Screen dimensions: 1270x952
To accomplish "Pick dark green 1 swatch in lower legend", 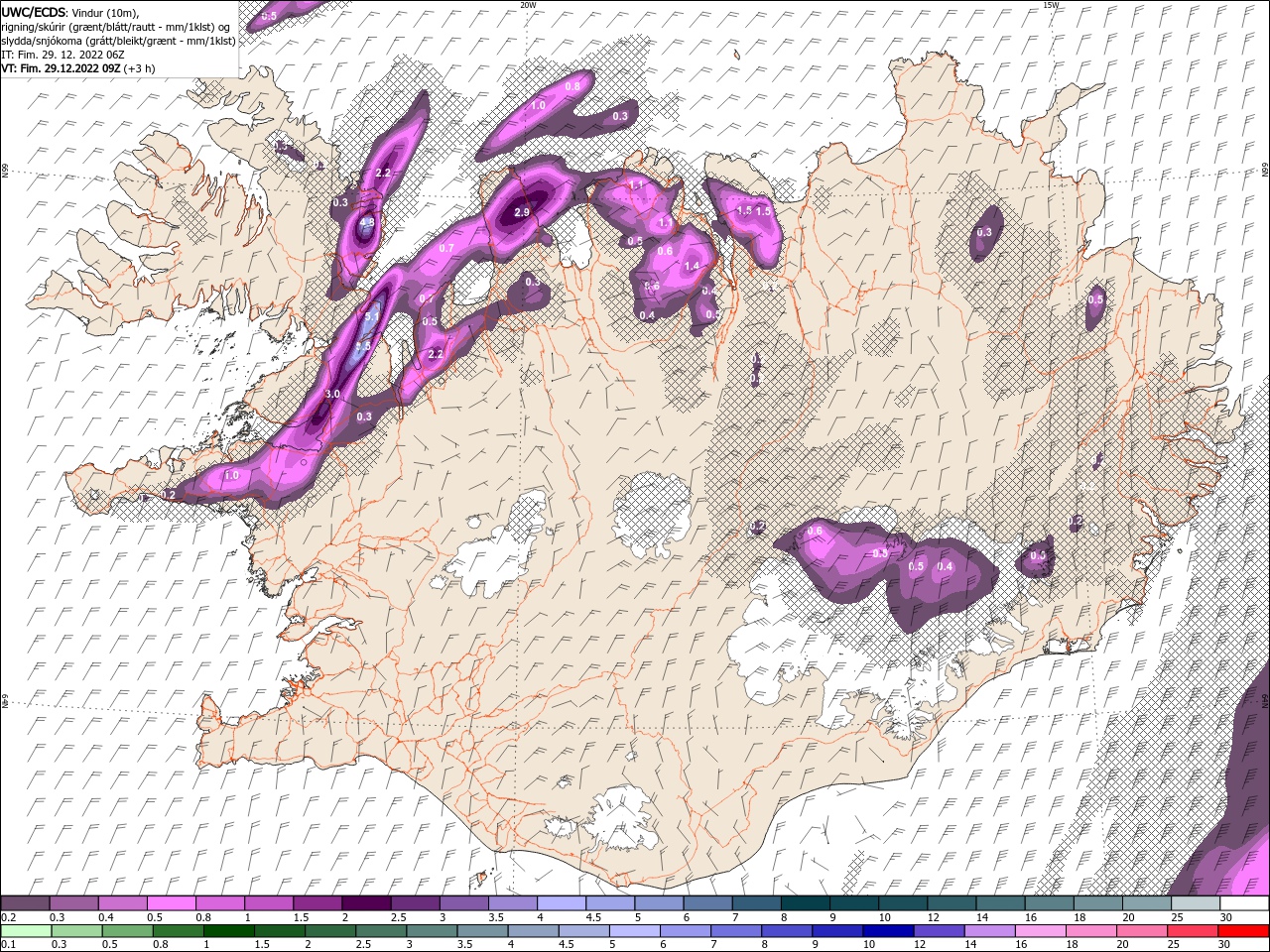I will click(228, 931).
